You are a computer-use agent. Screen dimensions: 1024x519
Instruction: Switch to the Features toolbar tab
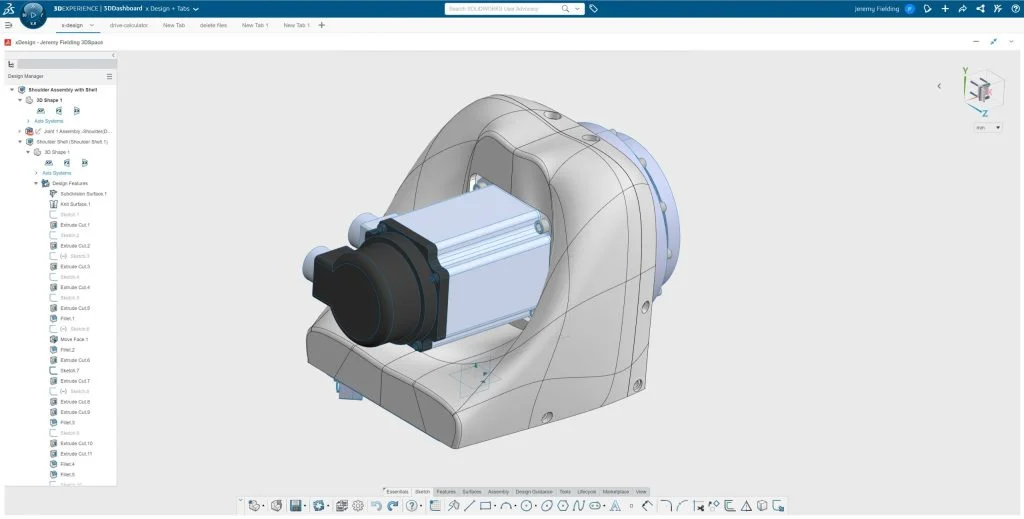tap(445, 492)
